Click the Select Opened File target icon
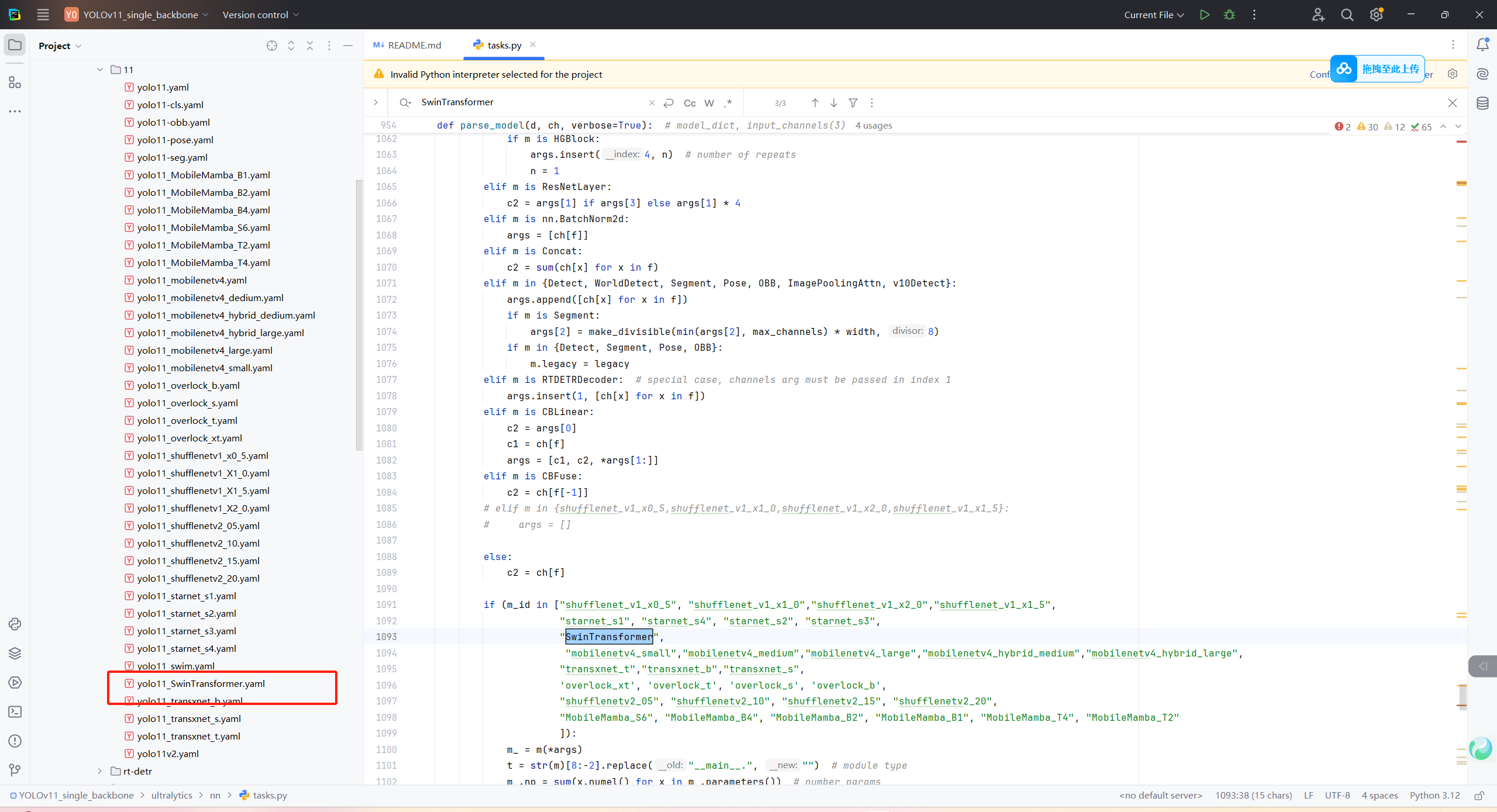The image size is (1497, 812). 272,46
